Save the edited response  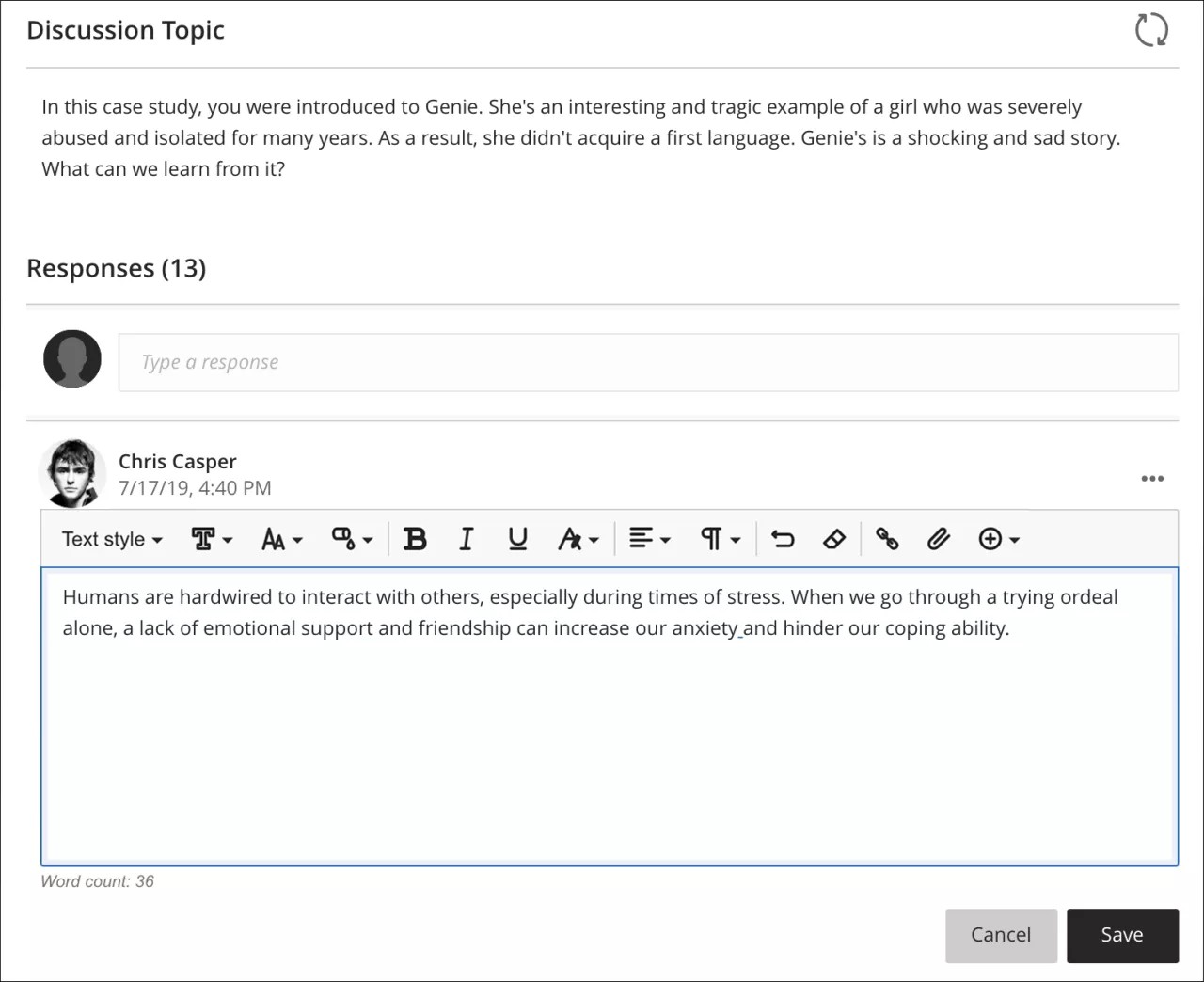[1122, 935]
